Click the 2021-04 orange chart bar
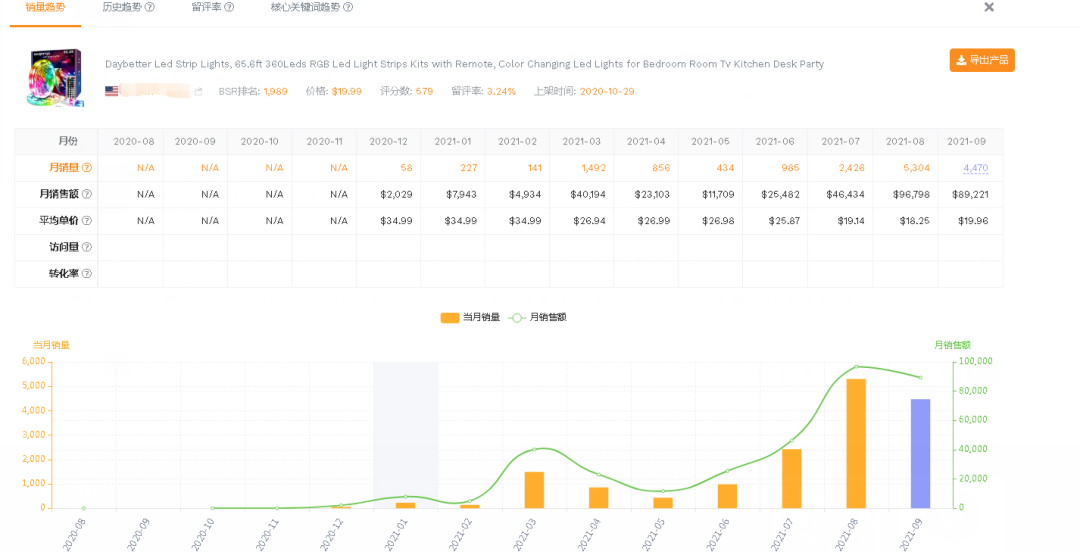The image size is (1080, 552). pyautogui.click(x=599, y=498)
